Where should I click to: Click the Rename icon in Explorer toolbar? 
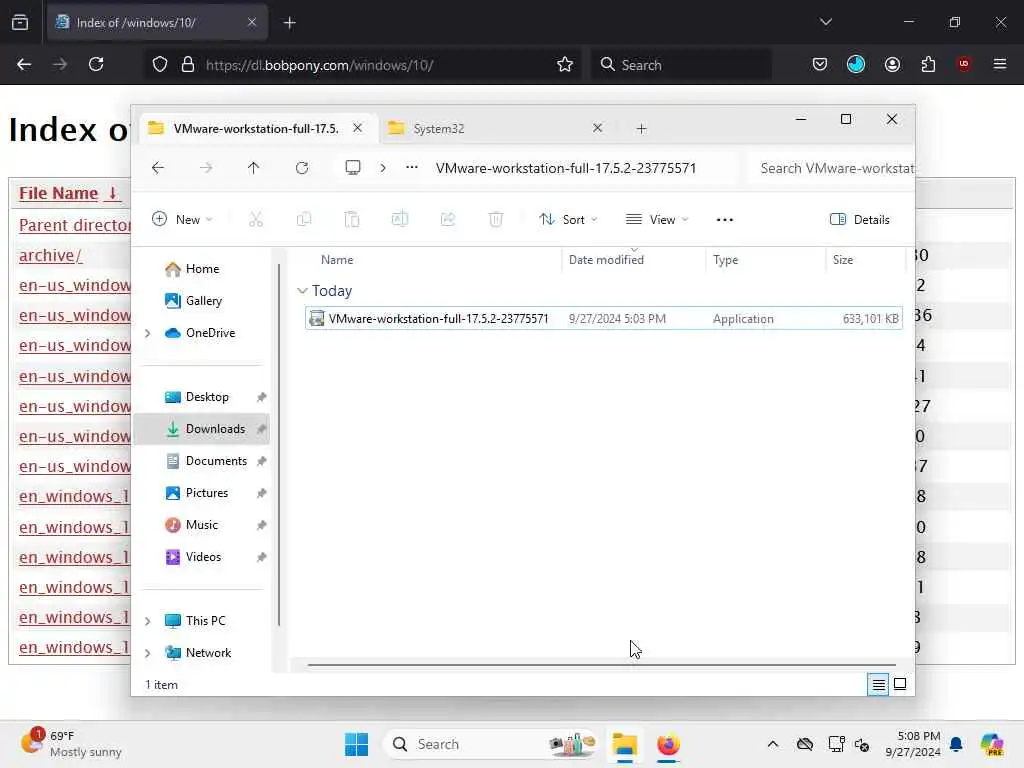pos(400,219)
